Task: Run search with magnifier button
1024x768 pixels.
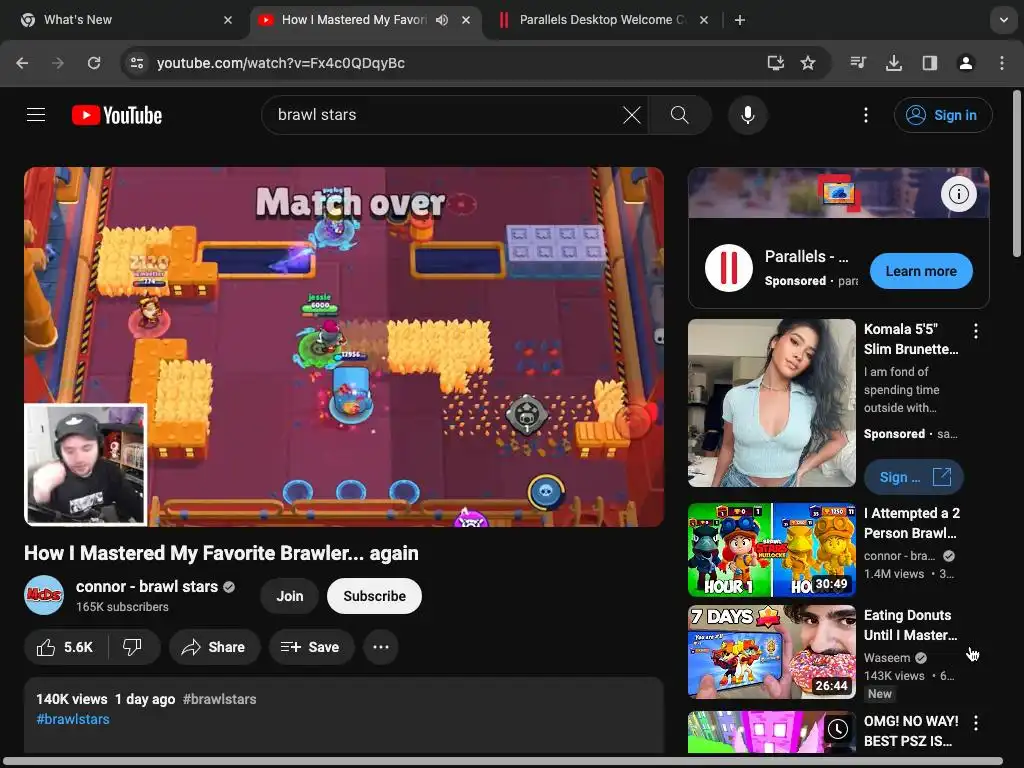Action: 679,115
